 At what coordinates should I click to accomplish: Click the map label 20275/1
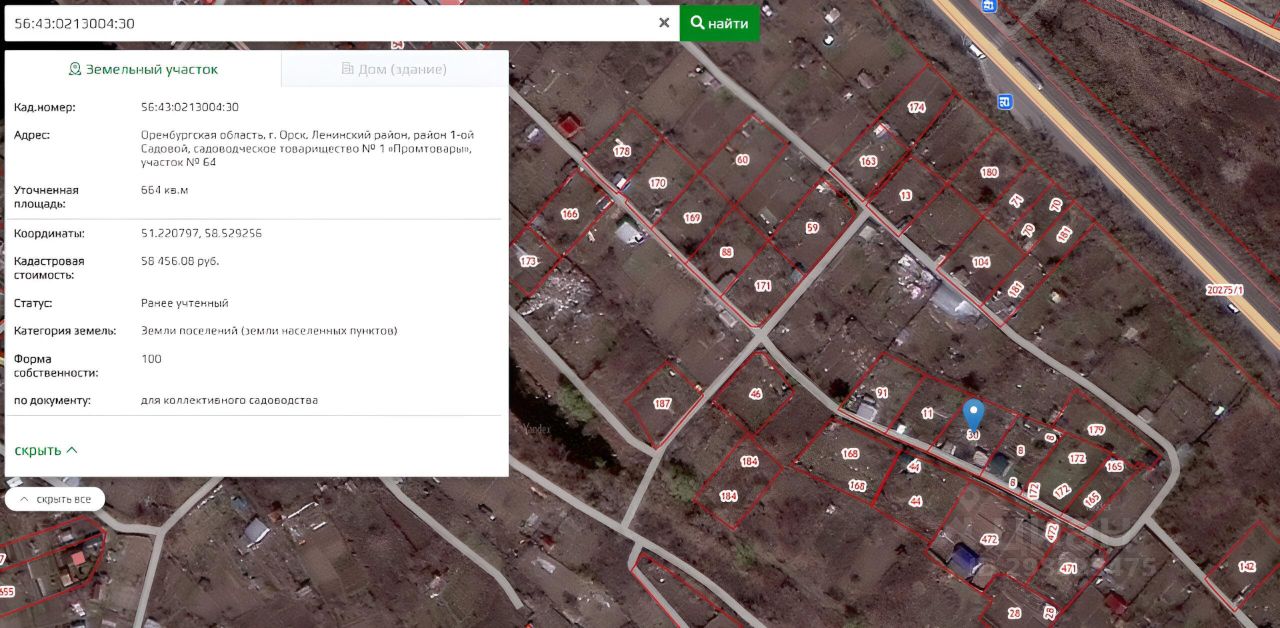pyautogui.click(x=1225, y=290)
